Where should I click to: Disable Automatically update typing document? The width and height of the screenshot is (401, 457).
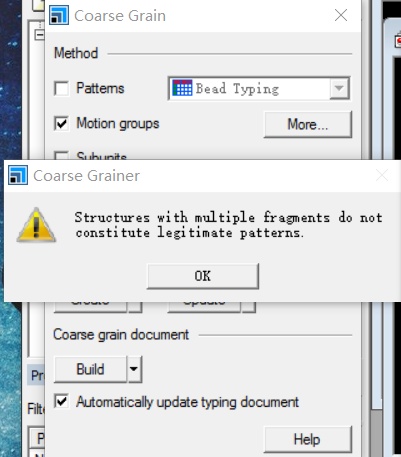click(62, 401)
